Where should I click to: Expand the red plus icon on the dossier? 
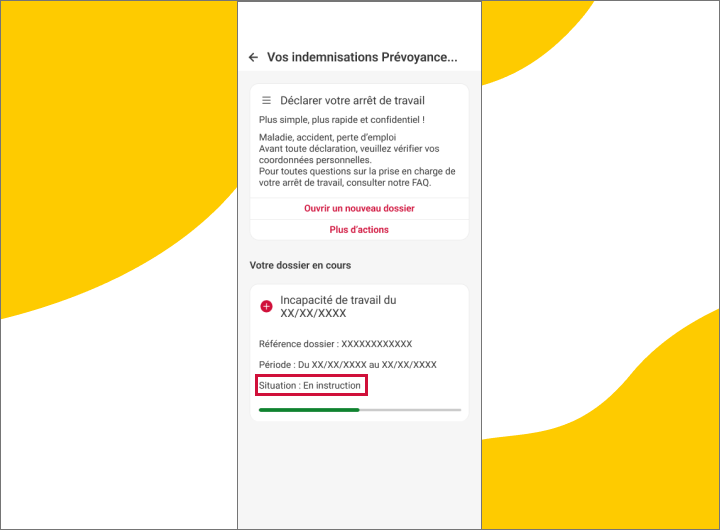click(x=266, y=306)
